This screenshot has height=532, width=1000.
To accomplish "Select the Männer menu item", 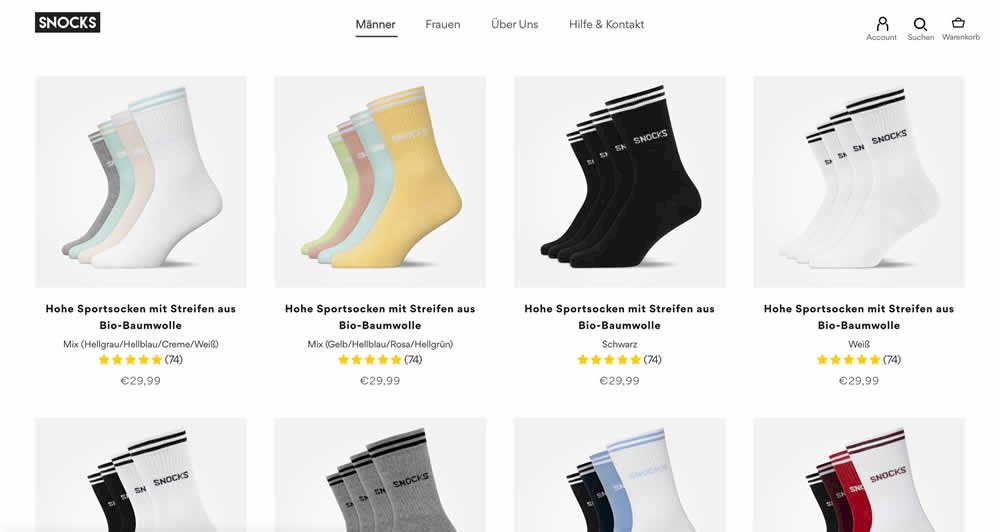I will (x=376, y=24).
